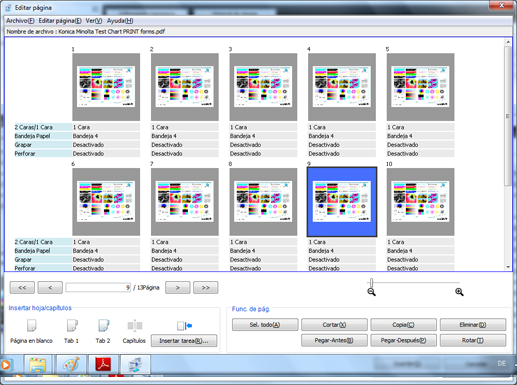Image resolution: width=517 pixels, height=385 pixels.
Task: Click the '2 Caras/1 Cara' label in first row
Action: 43,127
